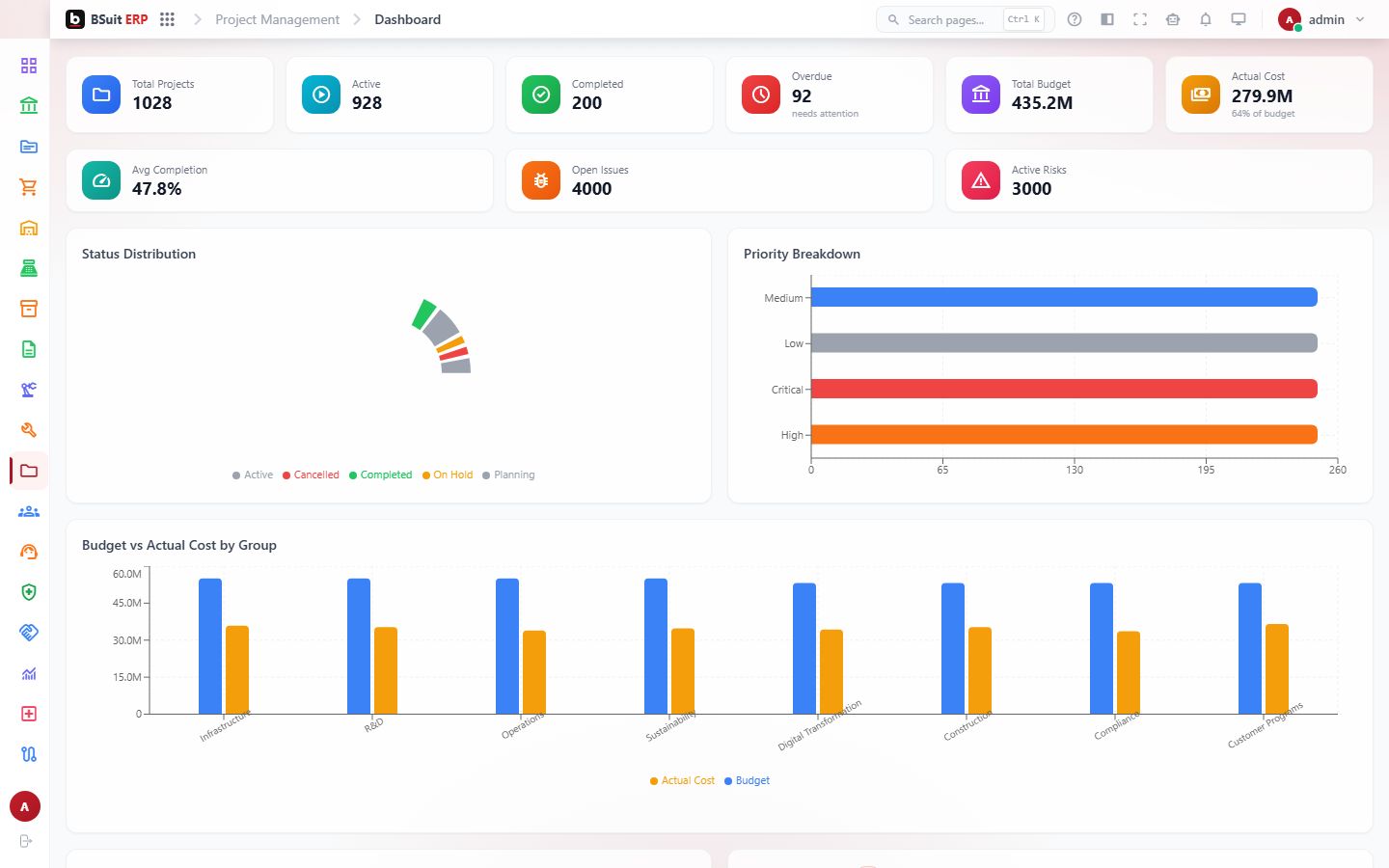Open the shopping cart module in the sidebar

[29, 187]
